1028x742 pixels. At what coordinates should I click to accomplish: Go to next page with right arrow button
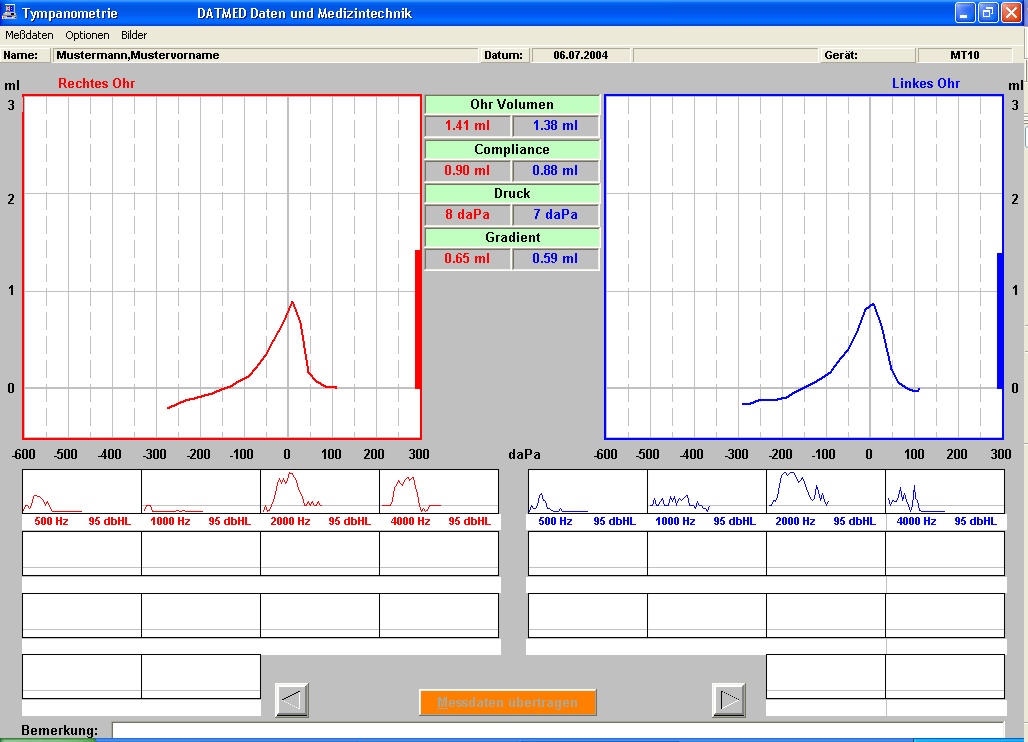(728, 700)
